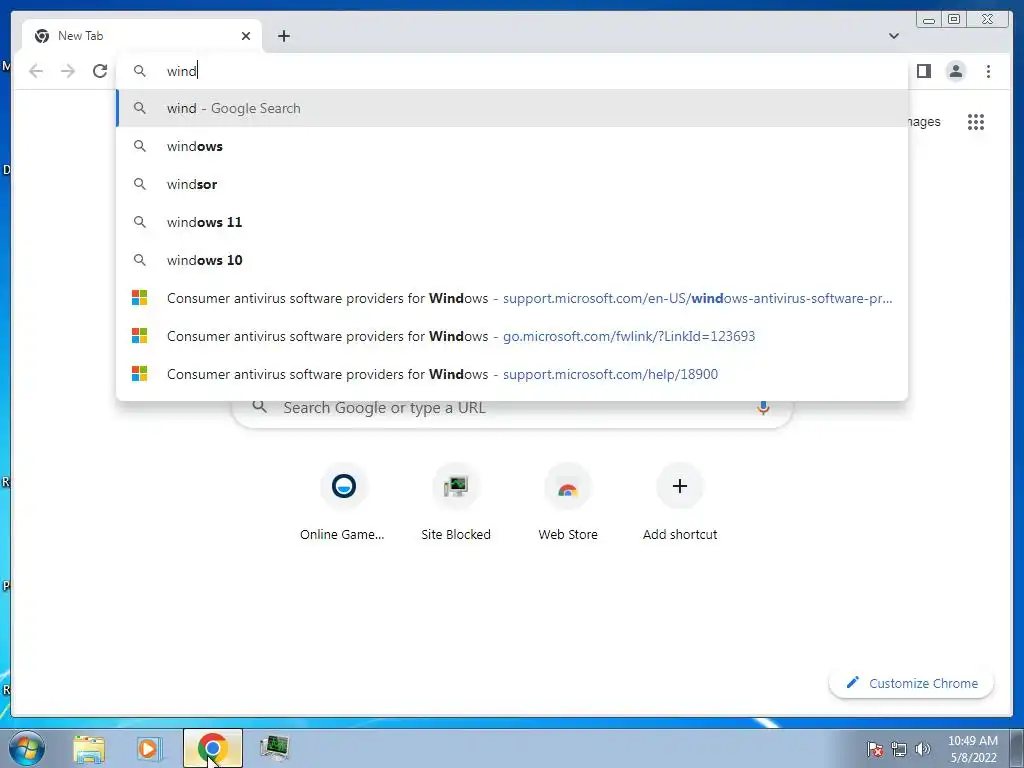Click the browser Forward arrow
This screenshot has height=768, width=1024.
click(x=68, y=71)
